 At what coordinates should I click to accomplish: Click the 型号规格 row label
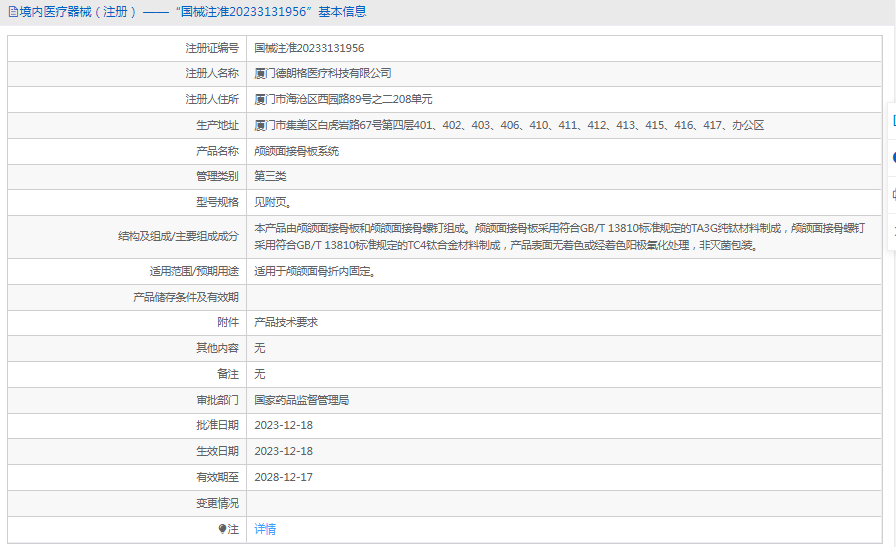point(217,202)
